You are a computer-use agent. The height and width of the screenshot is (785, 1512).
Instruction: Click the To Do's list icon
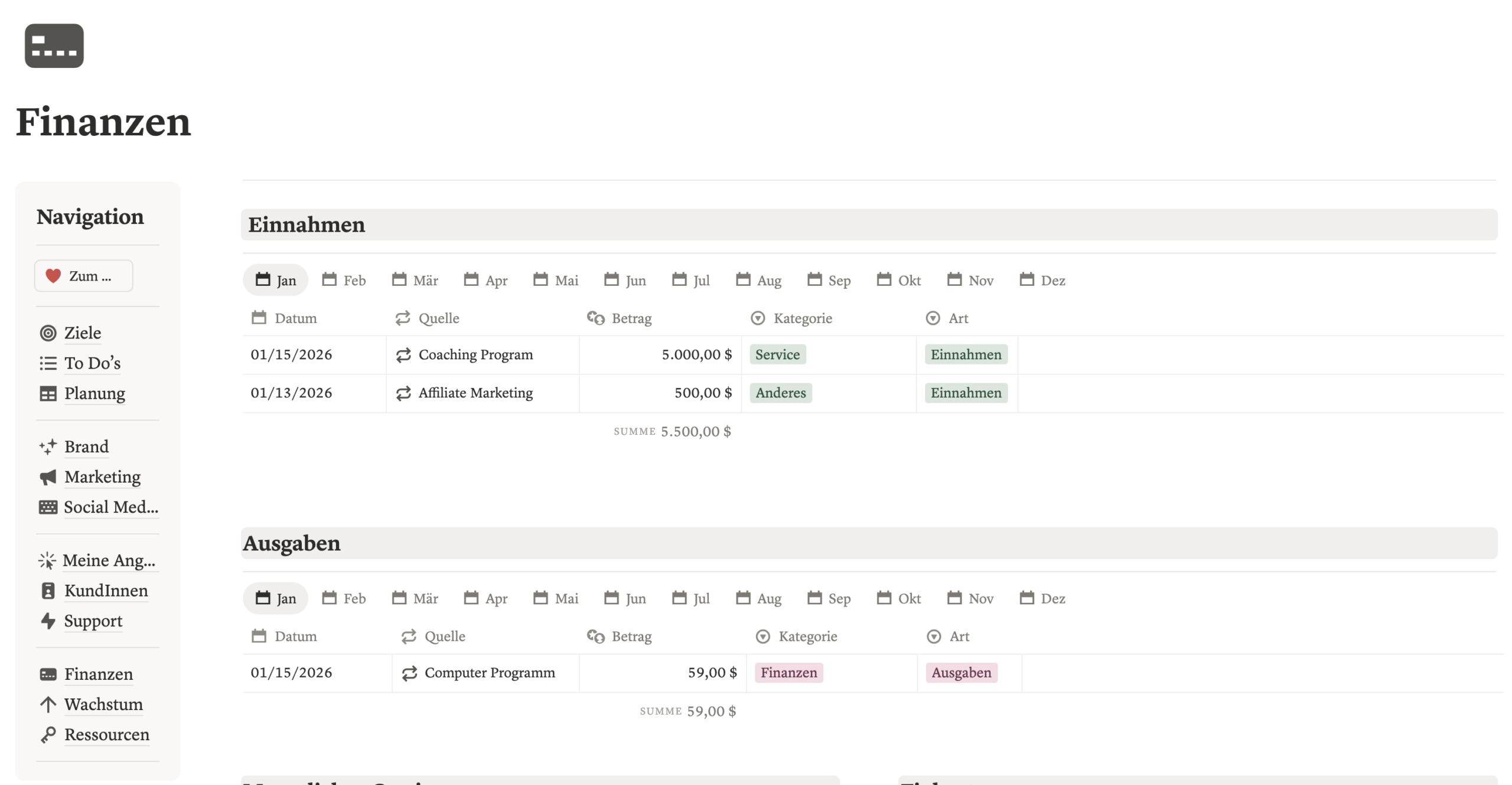coord(48,363)
